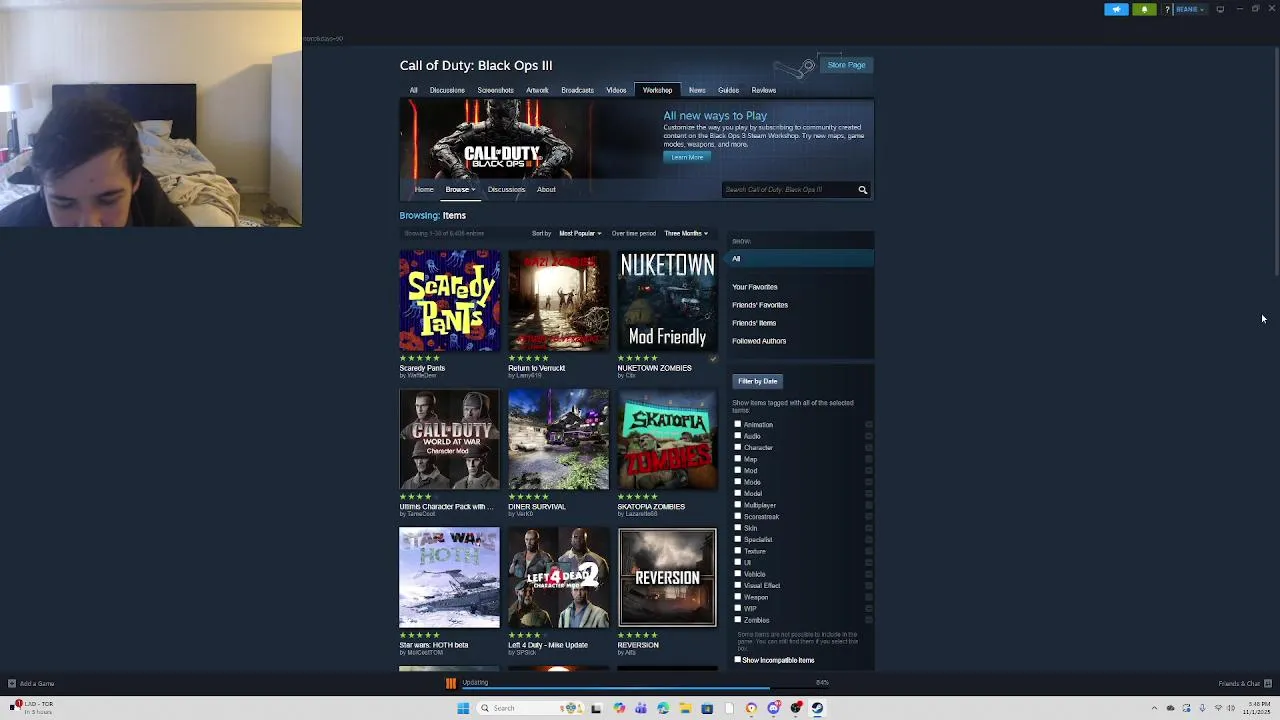Image resolution: width=1280 pixels, height=720 pixels.
Task: Open the SKATOPIA ZOMBIES thumbnail
Action: point(667,440)
